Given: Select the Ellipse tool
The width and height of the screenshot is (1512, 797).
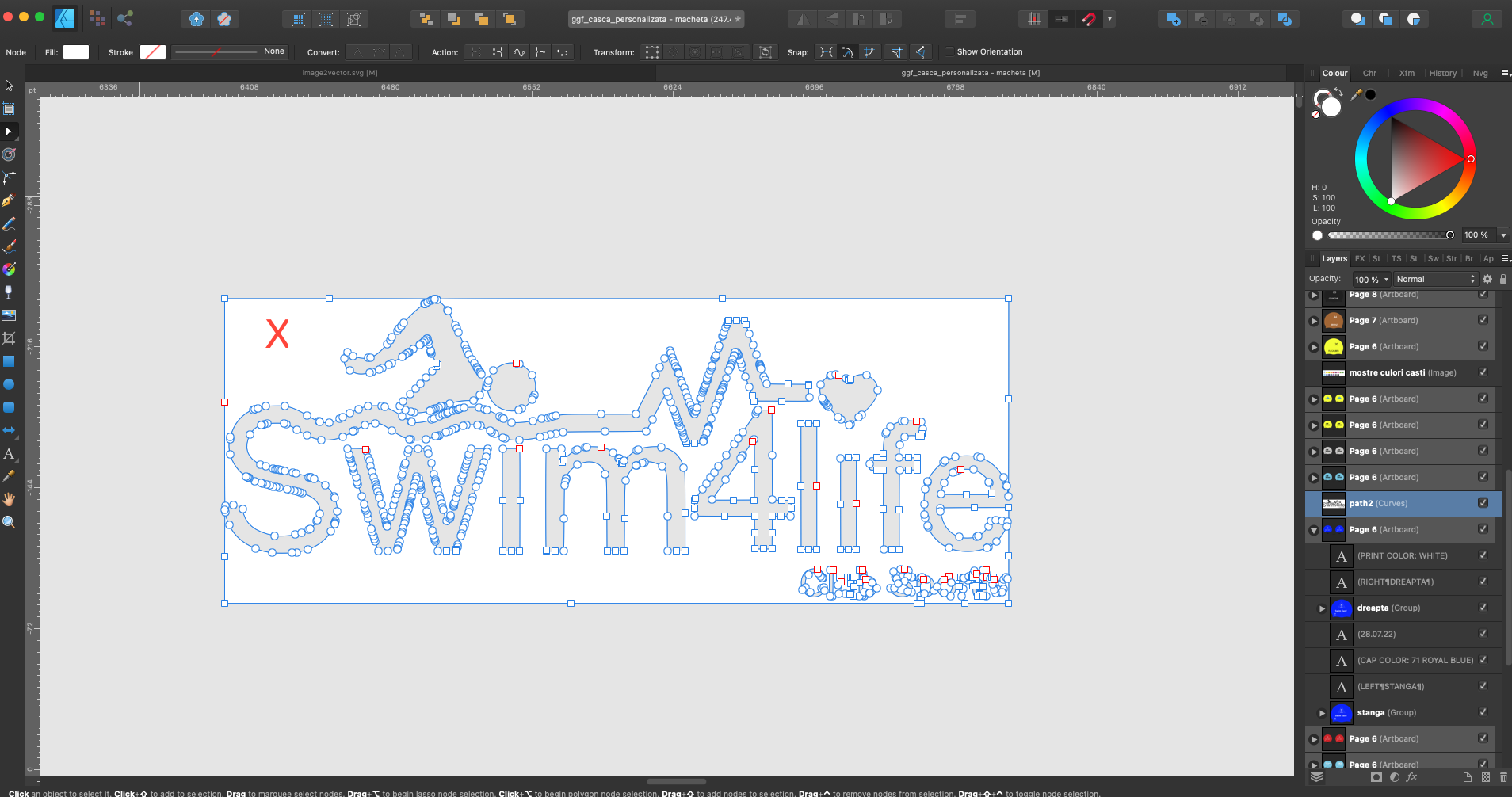Looking at the screenshot, I should [10, 384].
